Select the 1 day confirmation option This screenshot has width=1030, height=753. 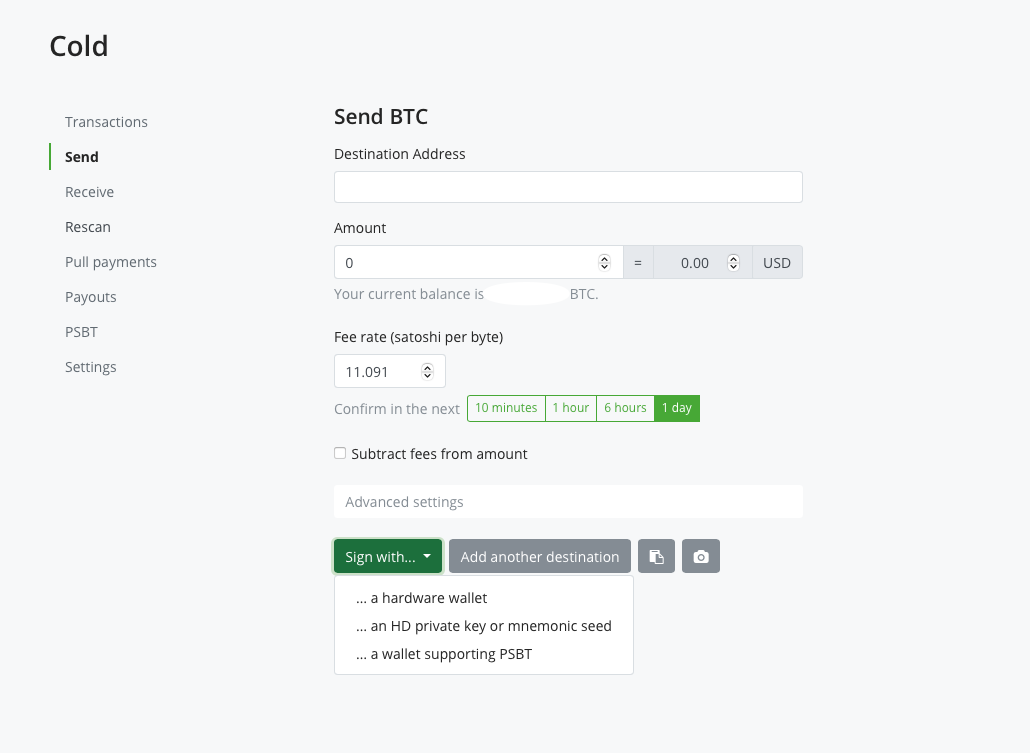(677, 408)
